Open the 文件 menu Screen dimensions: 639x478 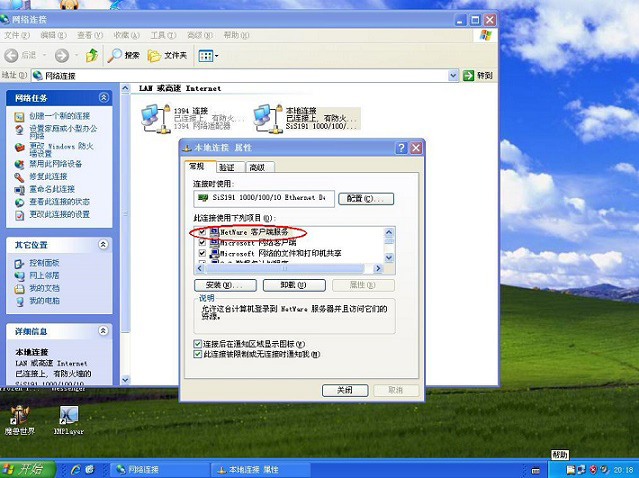(17, 35)
